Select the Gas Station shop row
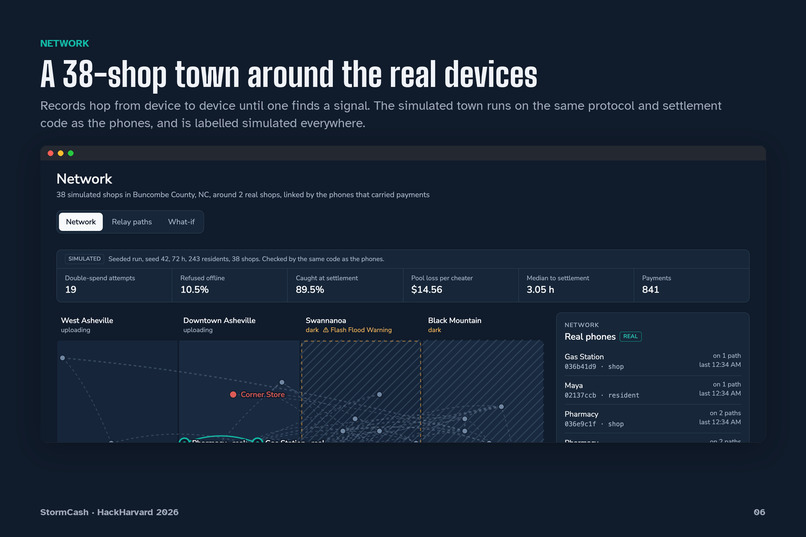 (x=652, y=361)
